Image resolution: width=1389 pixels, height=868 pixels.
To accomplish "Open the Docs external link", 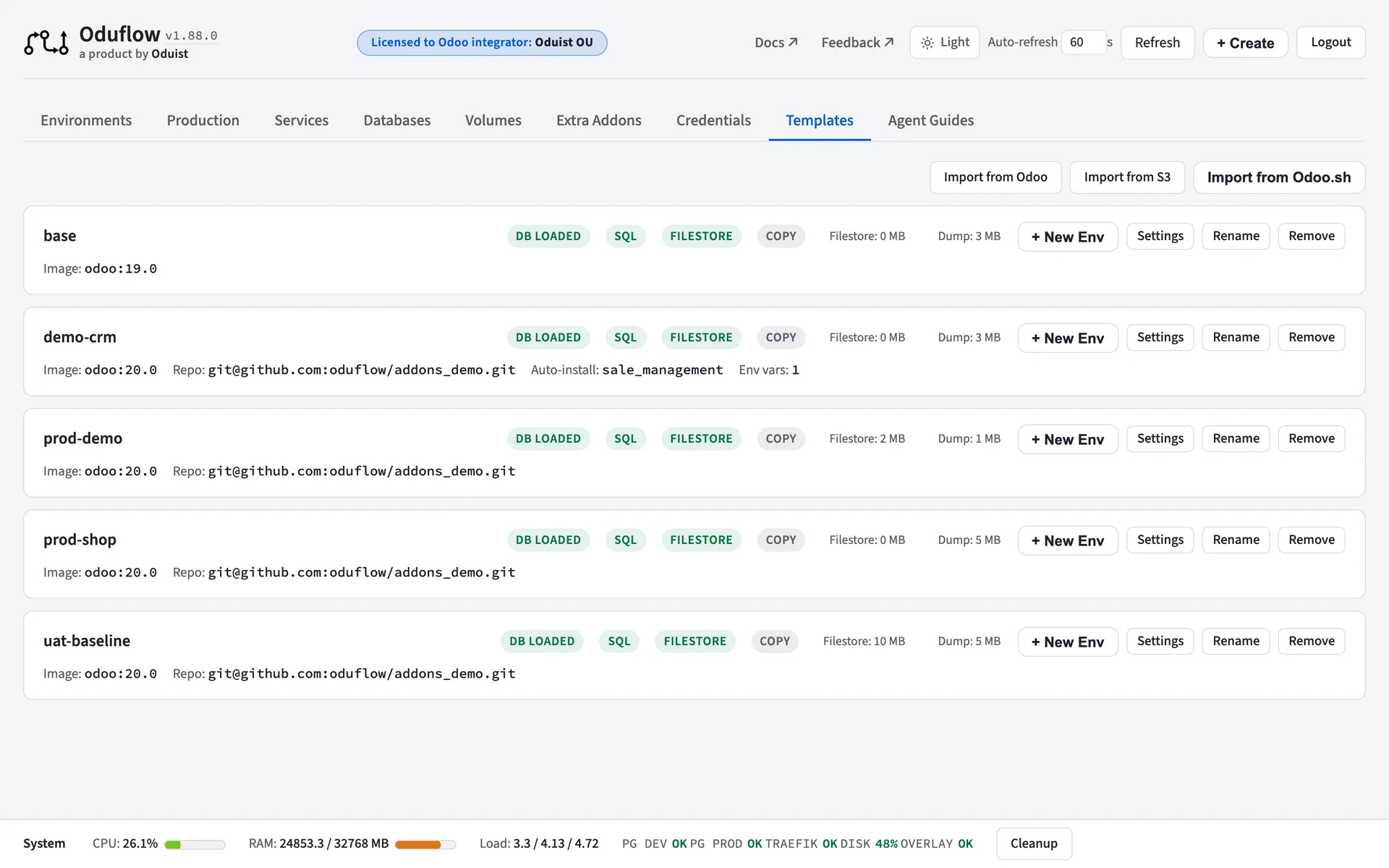I will point(776,43).
